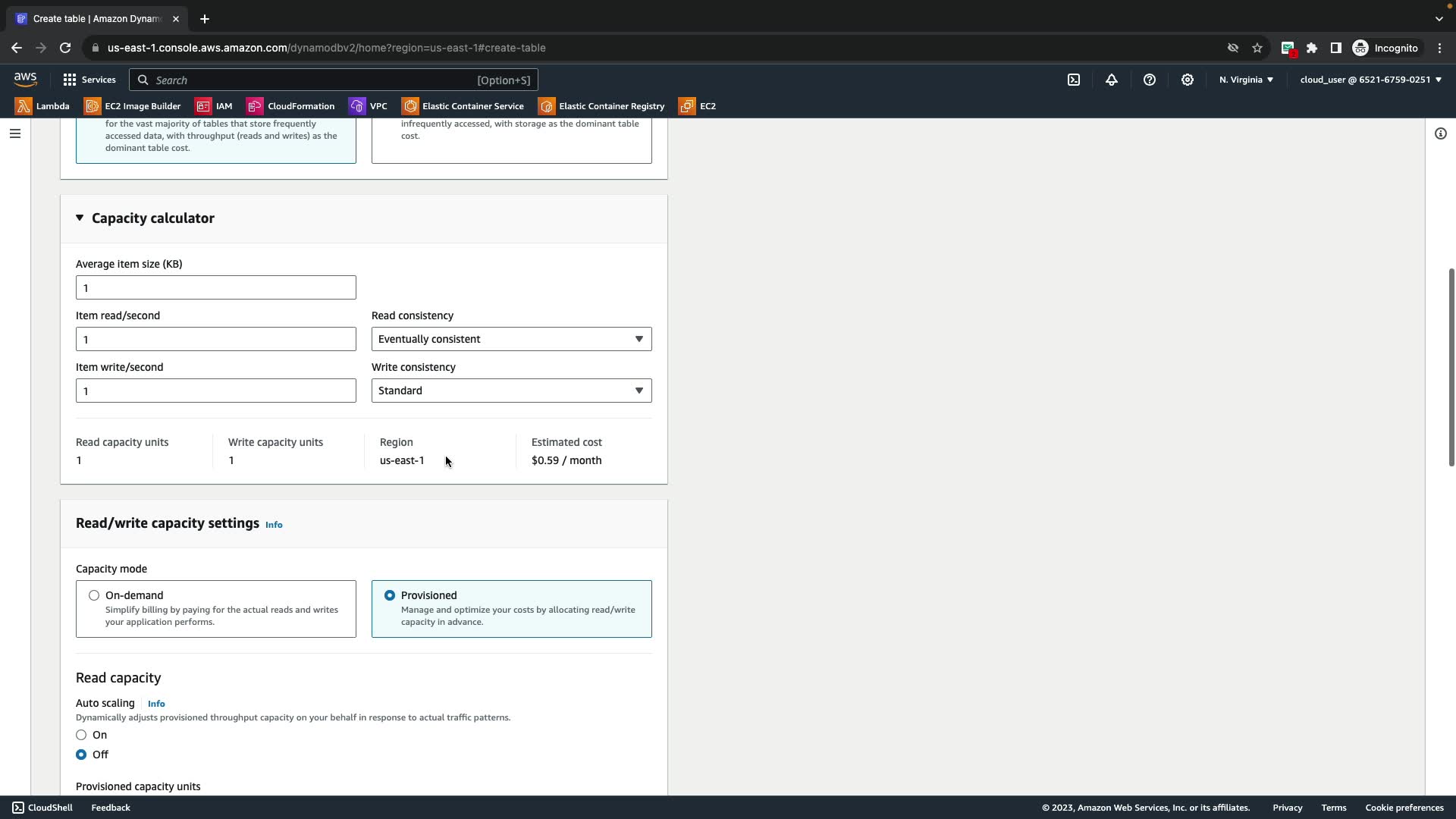This screenshot has width=1456, height=819.
Task: Open the left side navigation hamburger
Action: click(14, 133)
